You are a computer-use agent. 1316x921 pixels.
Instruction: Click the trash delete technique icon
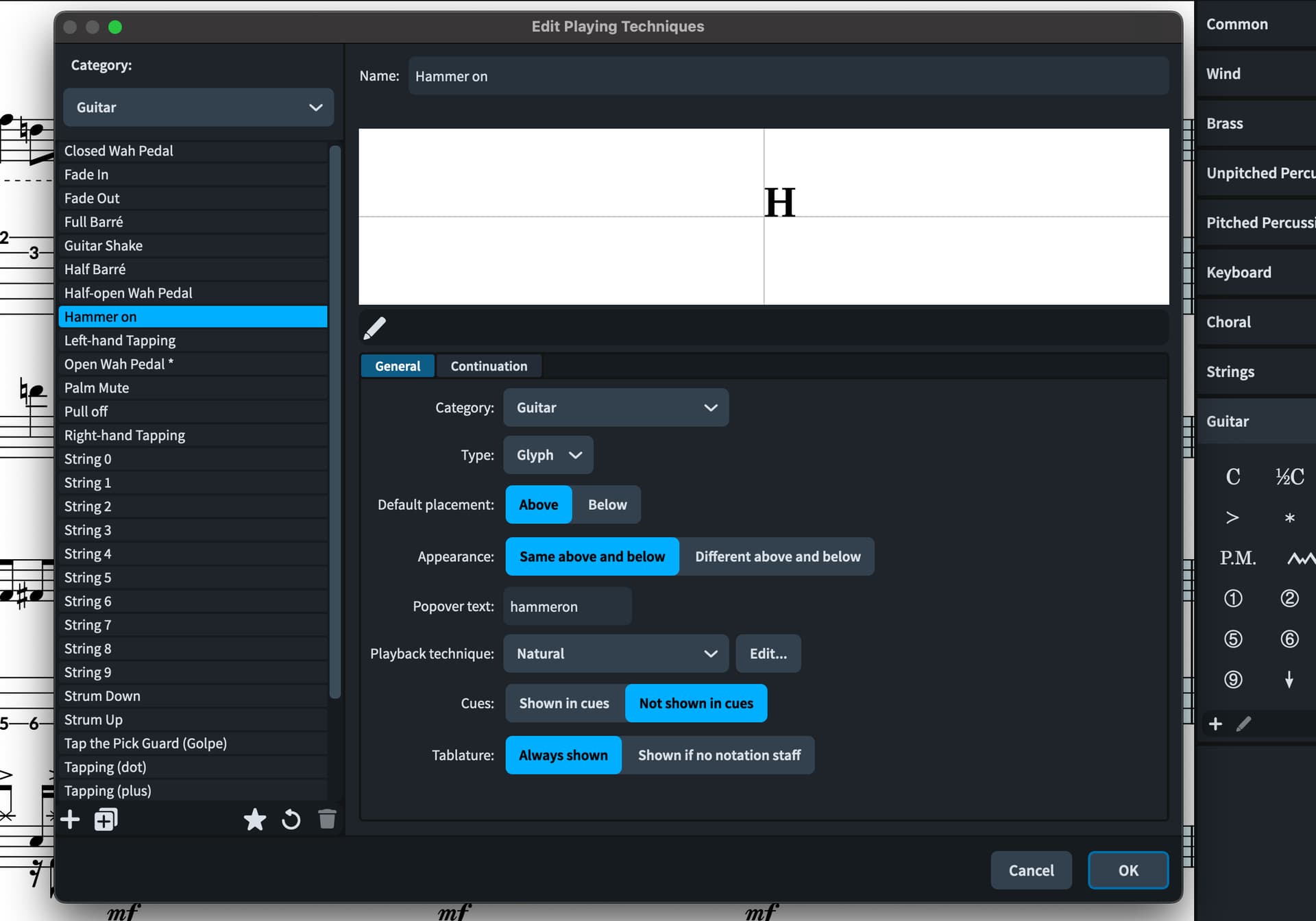click(327, 819)
